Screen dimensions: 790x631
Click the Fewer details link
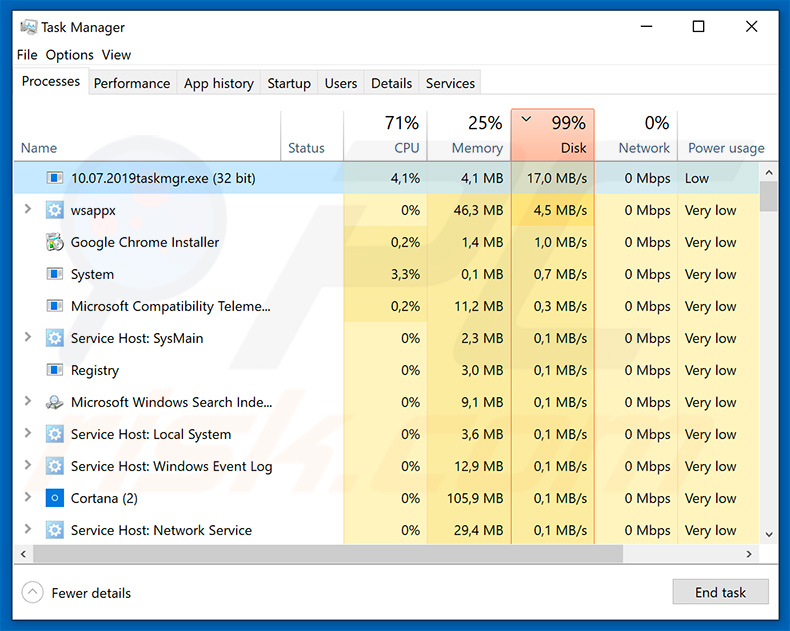coord(91,593)
